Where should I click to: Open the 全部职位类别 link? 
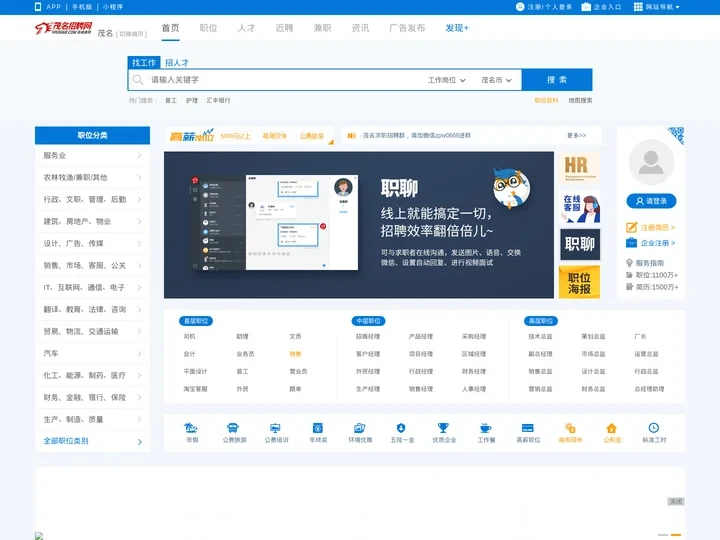tap(66, 441)
